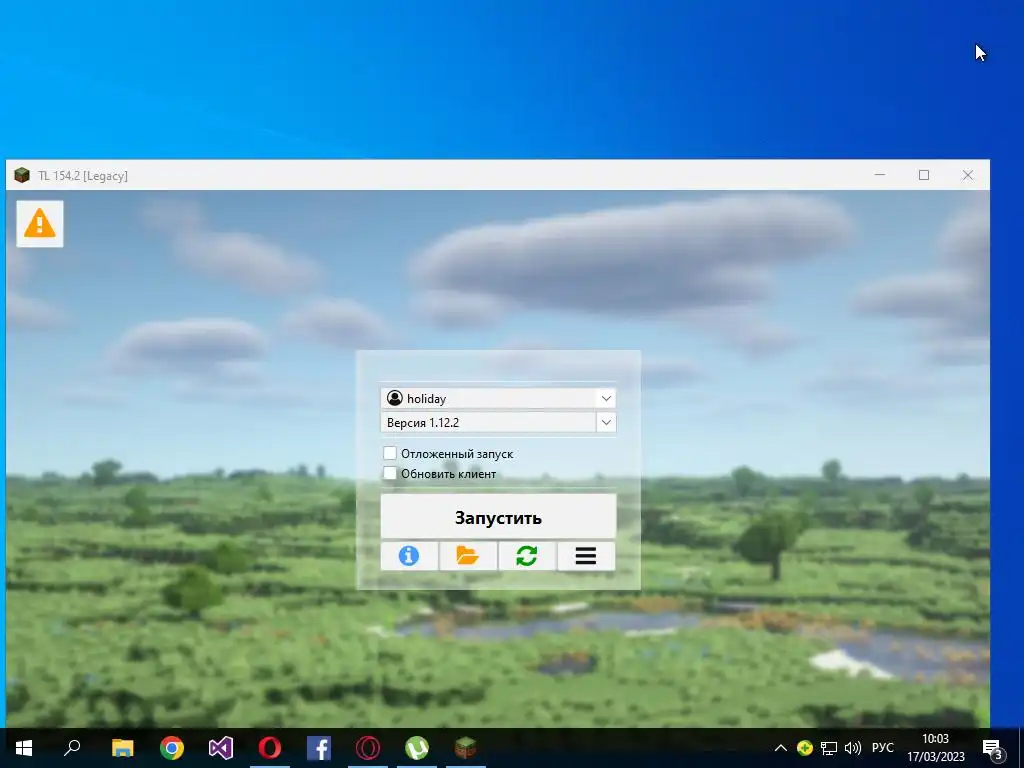Open Visual Studio from the taskbar
Viewport: 1024px width, 768px height.
[x=221, y=748]
